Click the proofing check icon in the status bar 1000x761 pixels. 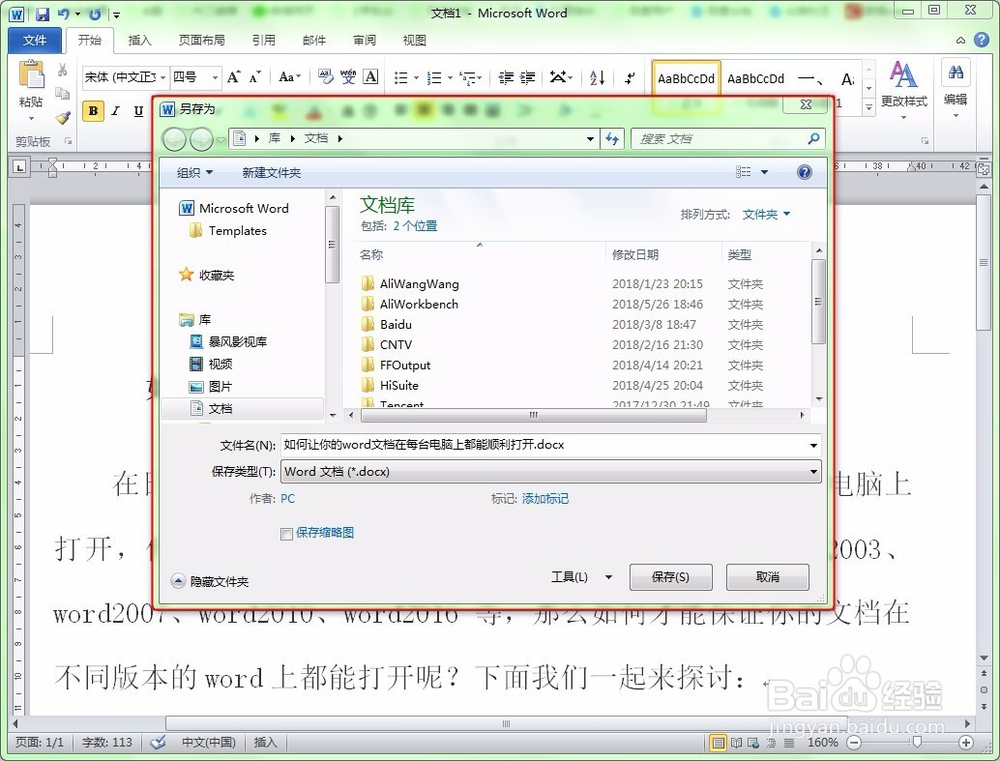[x=158, y=742]
